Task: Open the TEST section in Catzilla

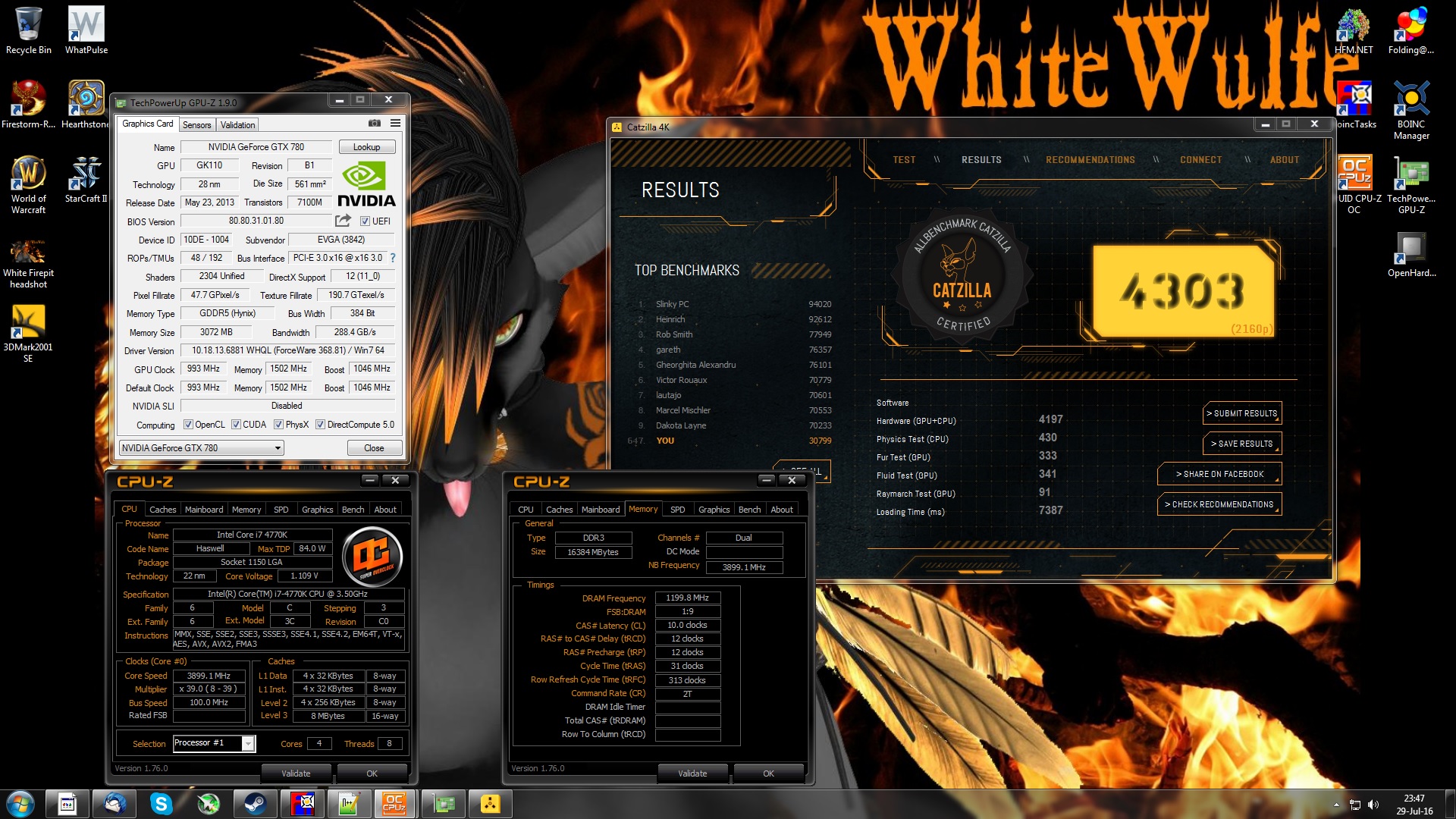Action: [904, 160]
